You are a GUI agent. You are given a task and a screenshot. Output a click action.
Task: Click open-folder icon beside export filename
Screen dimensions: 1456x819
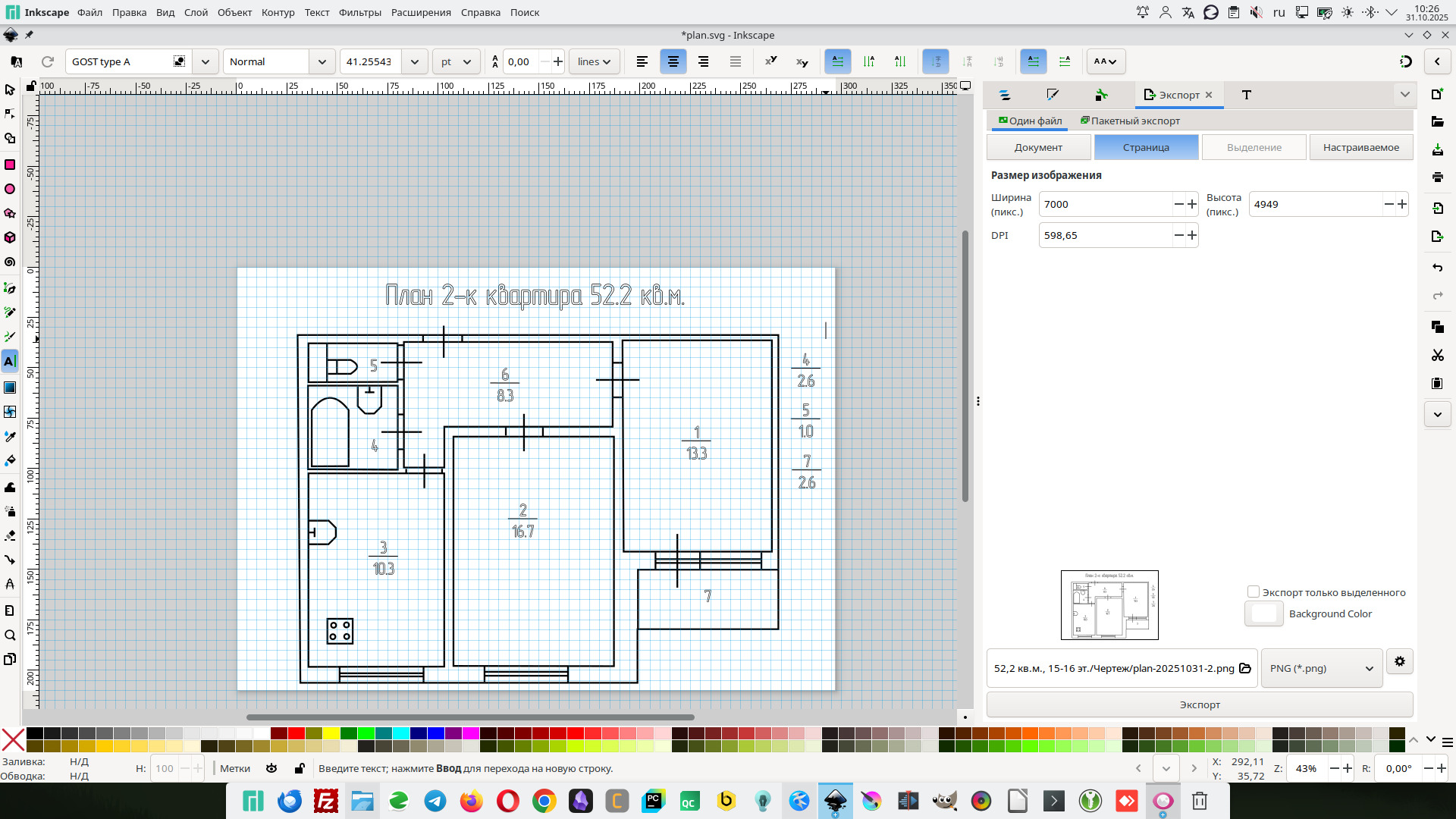1245,668
